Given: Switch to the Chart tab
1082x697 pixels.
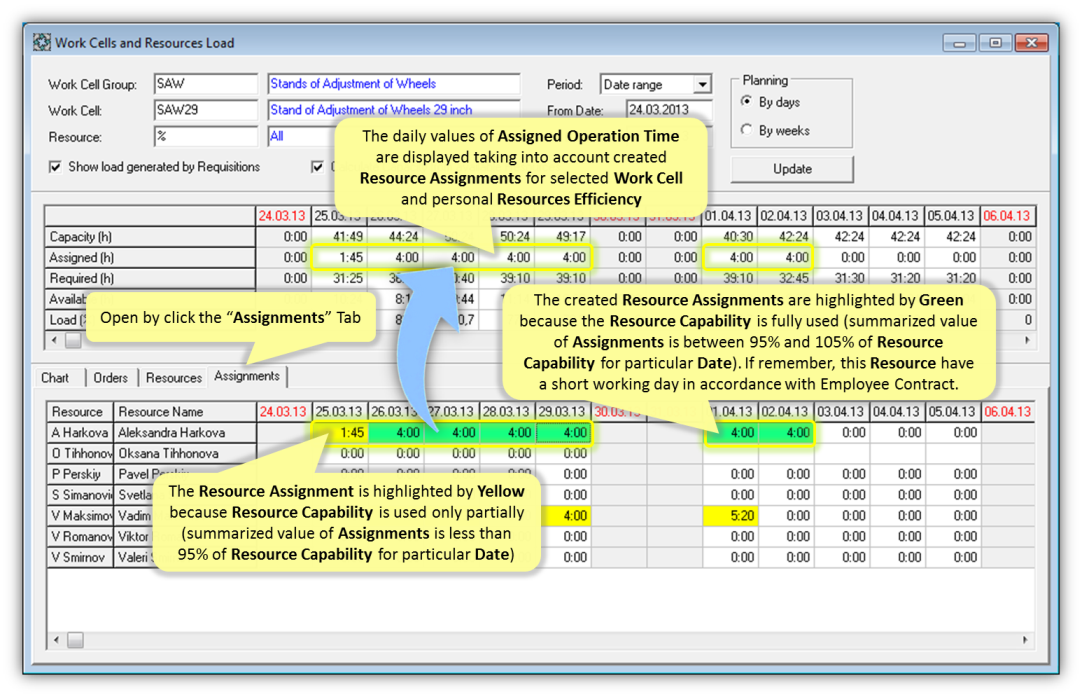Looking at the screenshot, I should [55, 378].
